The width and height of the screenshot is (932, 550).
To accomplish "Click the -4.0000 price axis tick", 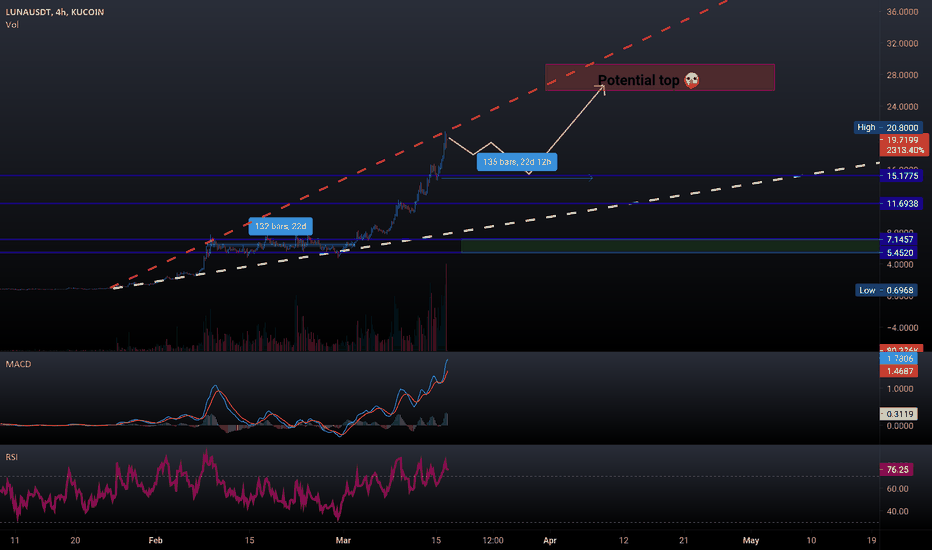I will click(902, 328).
